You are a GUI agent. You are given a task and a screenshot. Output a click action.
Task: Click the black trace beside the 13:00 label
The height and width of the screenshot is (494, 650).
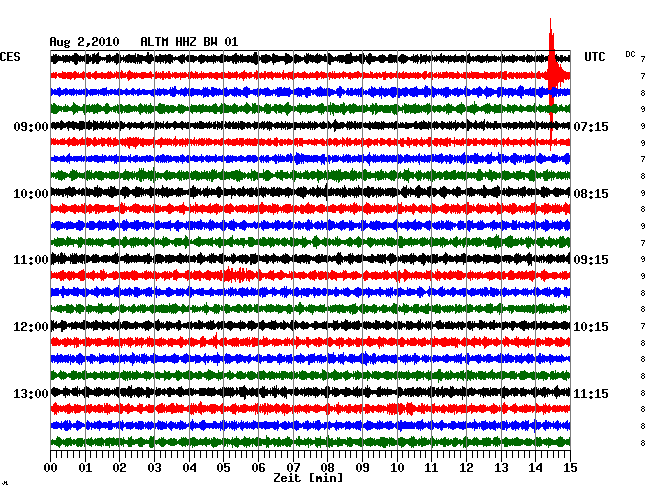tap(310, 392)
